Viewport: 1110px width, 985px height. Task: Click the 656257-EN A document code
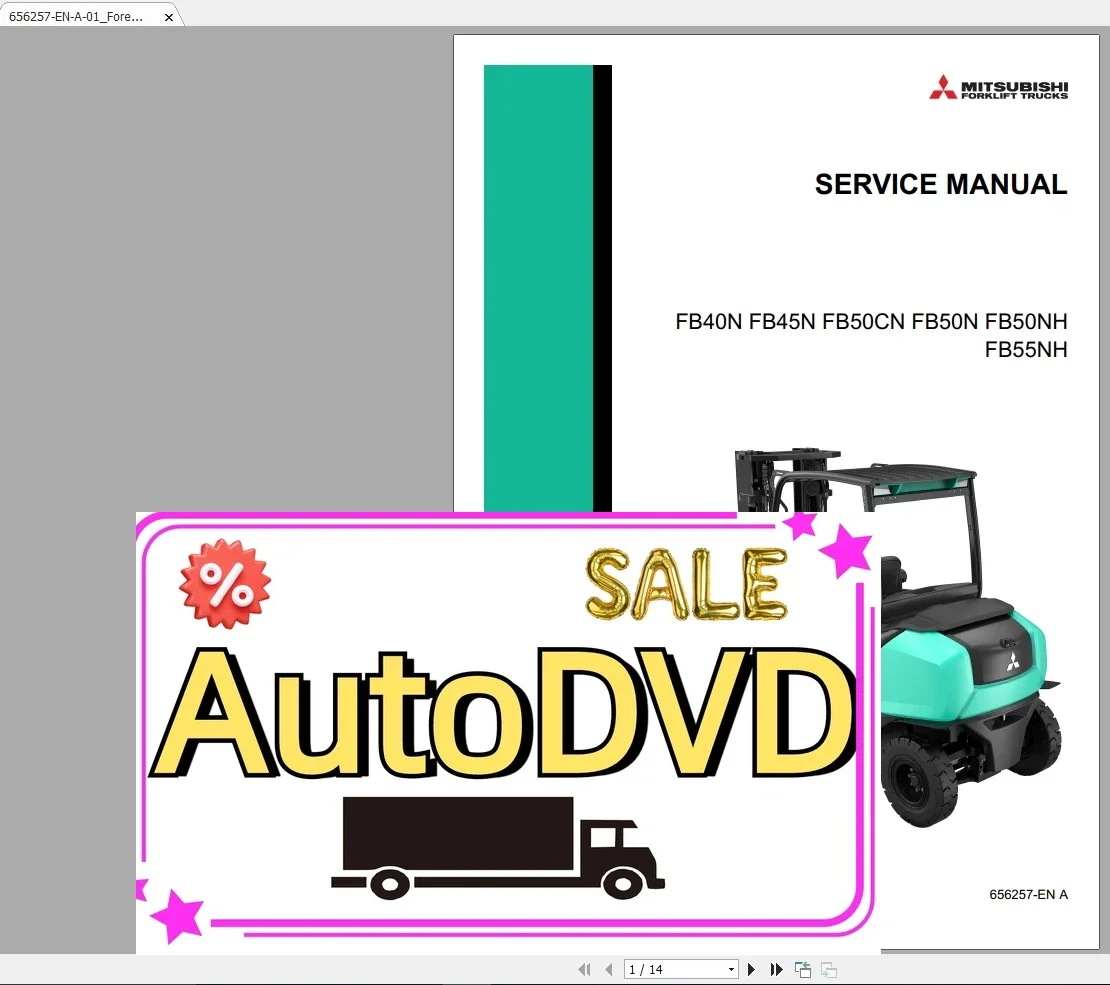click(x=1026, y=895)
